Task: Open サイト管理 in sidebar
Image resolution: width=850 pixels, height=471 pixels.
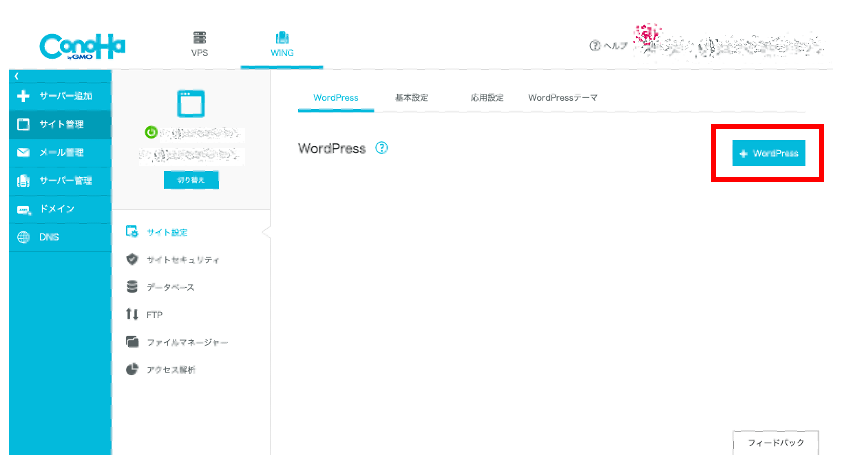Action: tap(60, 124)
